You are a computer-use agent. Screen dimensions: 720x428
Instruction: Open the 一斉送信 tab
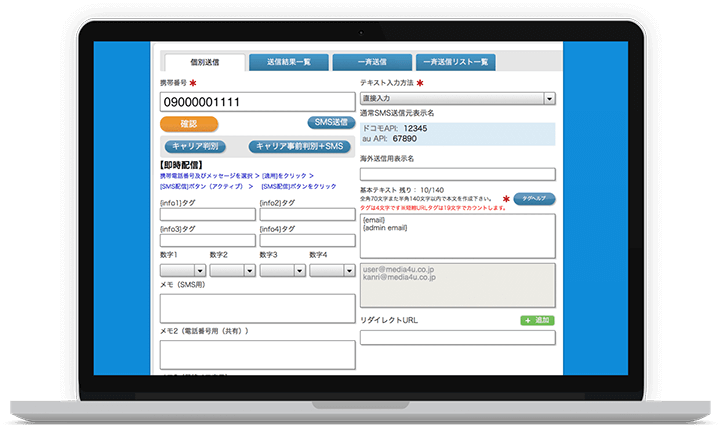point(372,62)
